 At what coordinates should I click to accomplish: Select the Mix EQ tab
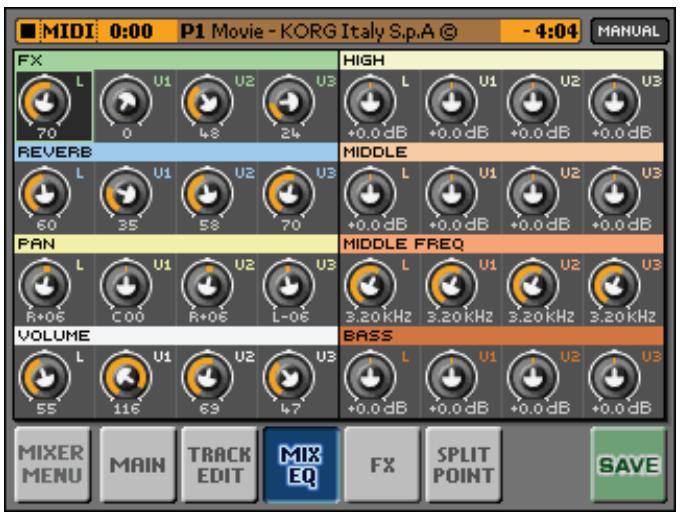301,464
